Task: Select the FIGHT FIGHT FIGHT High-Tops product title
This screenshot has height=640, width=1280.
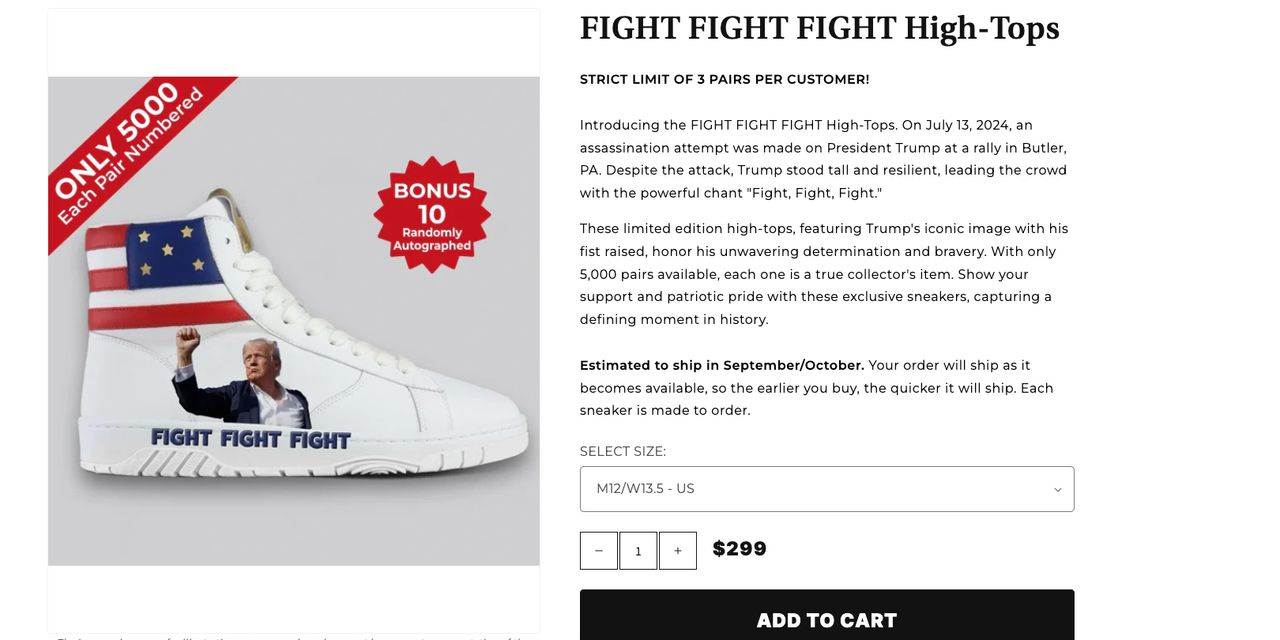Action: (x=819, y=28)
